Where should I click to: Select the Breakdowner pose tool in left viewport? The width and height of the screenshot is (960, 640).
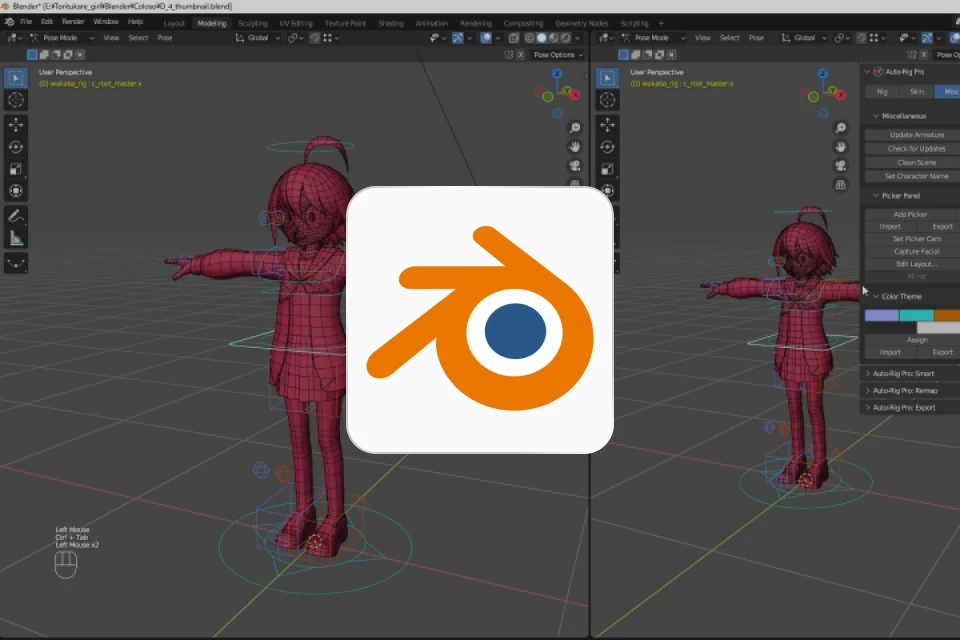pos(16,263)
